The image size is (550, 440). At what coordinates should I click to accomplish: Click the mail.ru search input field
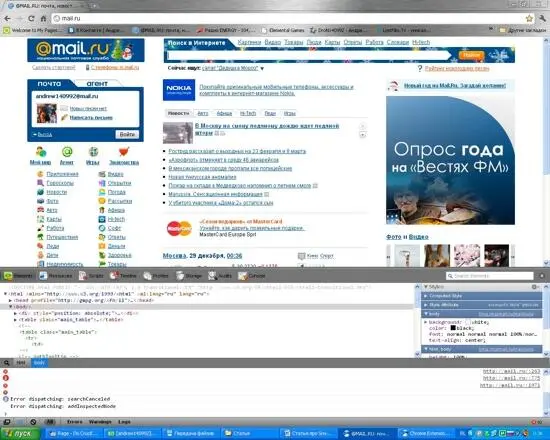308,55
